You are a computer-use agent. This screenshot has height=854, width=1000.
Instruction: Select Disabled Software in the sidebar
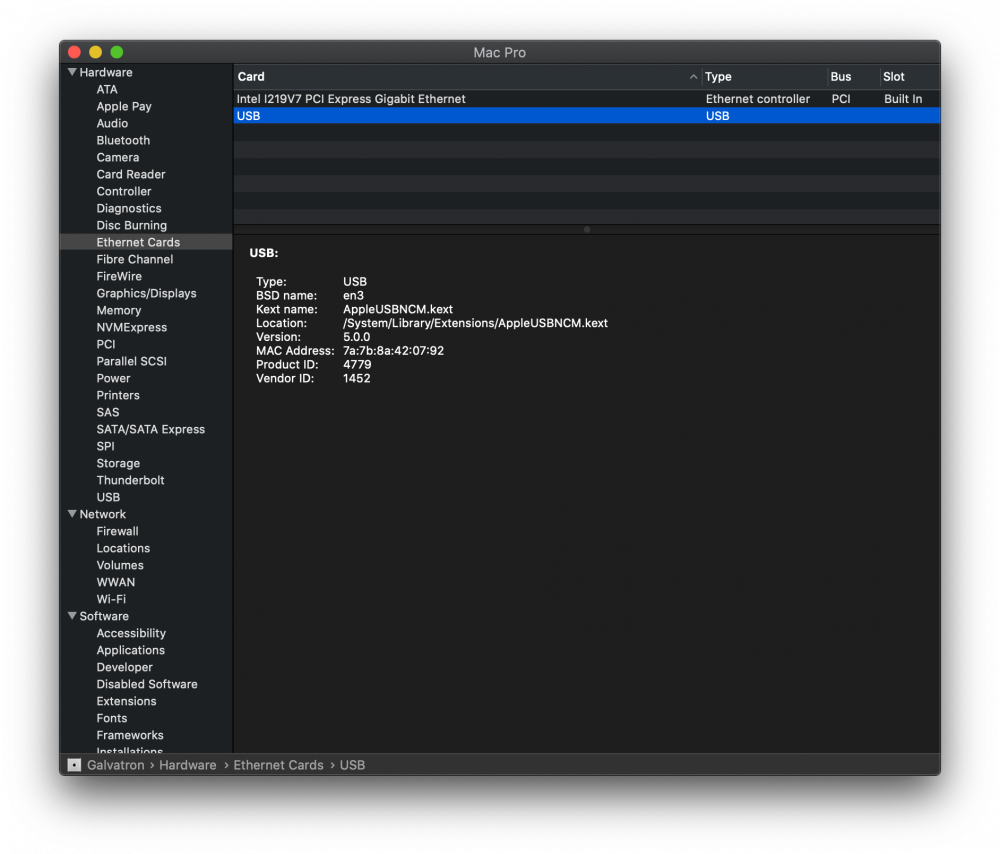pyautogui.click(x=147, y=684)
